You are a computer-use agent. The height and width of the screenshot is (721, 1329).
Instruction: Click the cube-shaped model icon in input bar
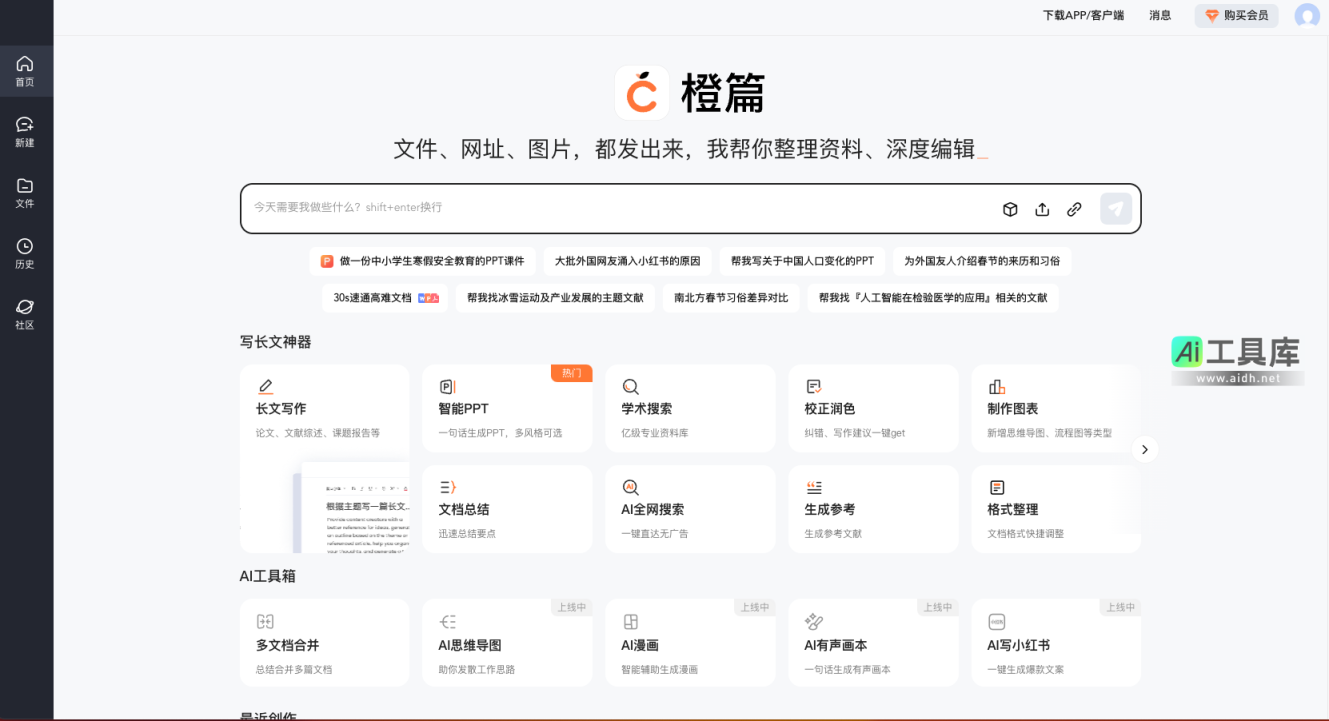pos(1009,209)
